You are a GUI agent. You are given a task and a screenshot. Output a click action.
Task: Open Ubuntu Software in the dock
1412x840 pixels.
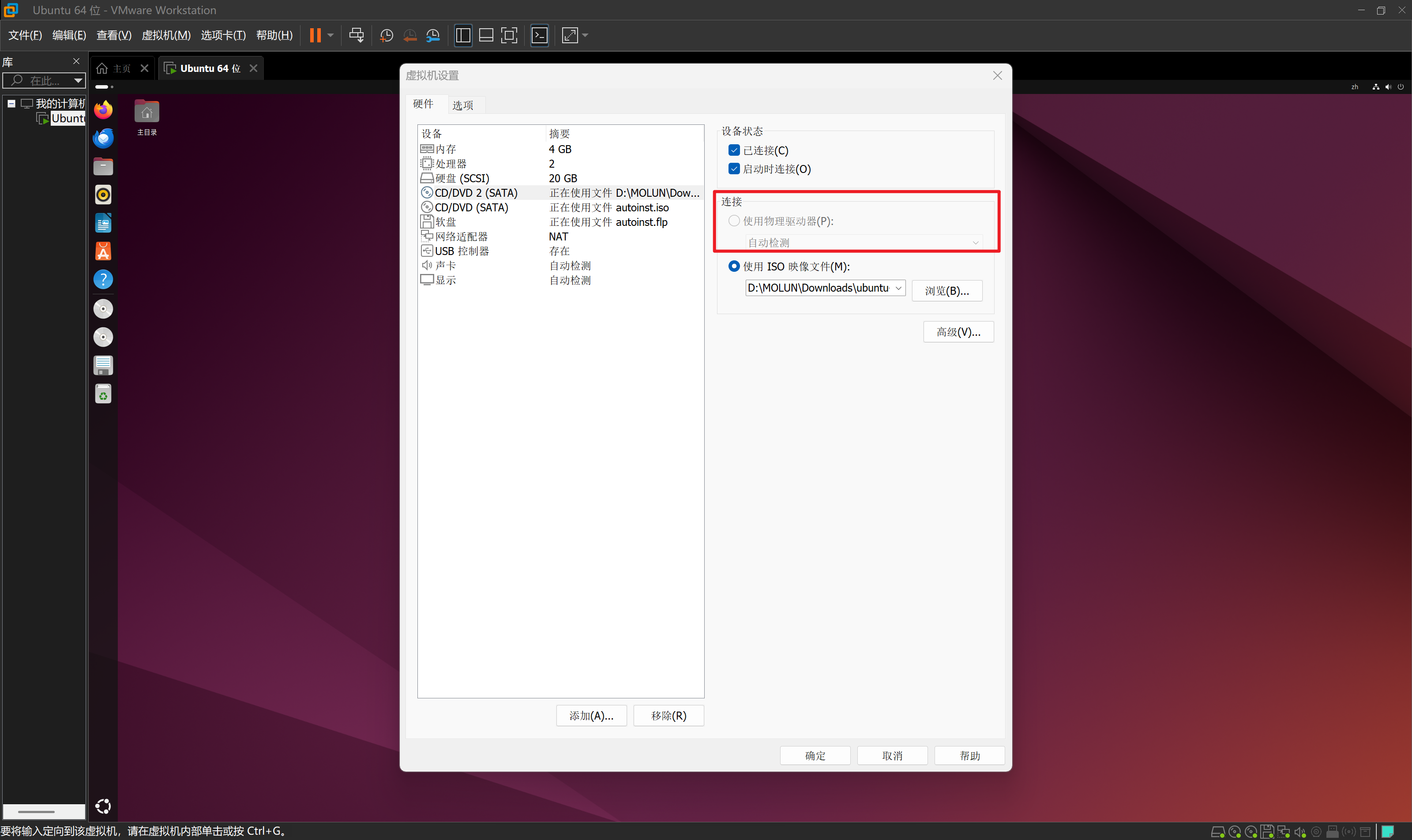click(103, 251)
